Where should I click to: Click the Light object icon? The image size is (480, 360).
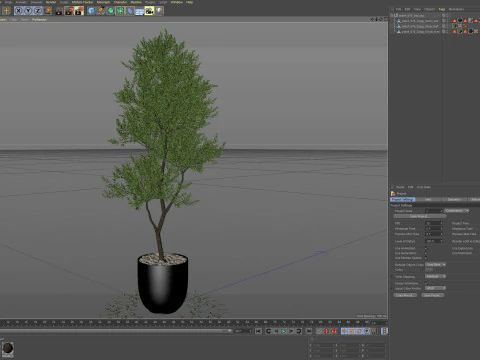[x=159, y=11]
